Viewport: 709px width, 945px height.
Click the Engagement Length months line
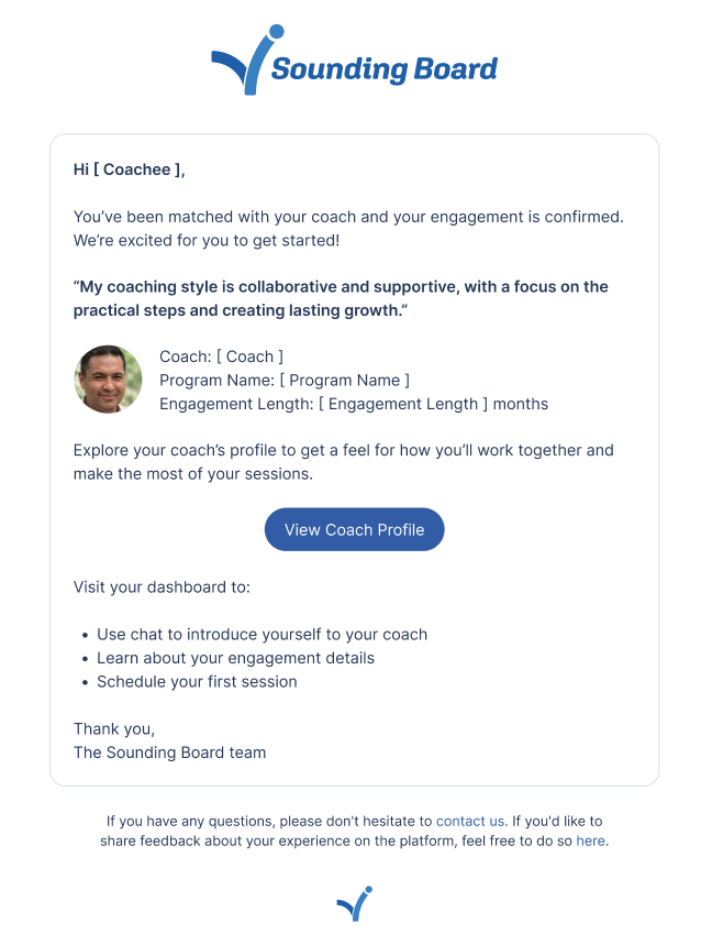coord(353,404)
